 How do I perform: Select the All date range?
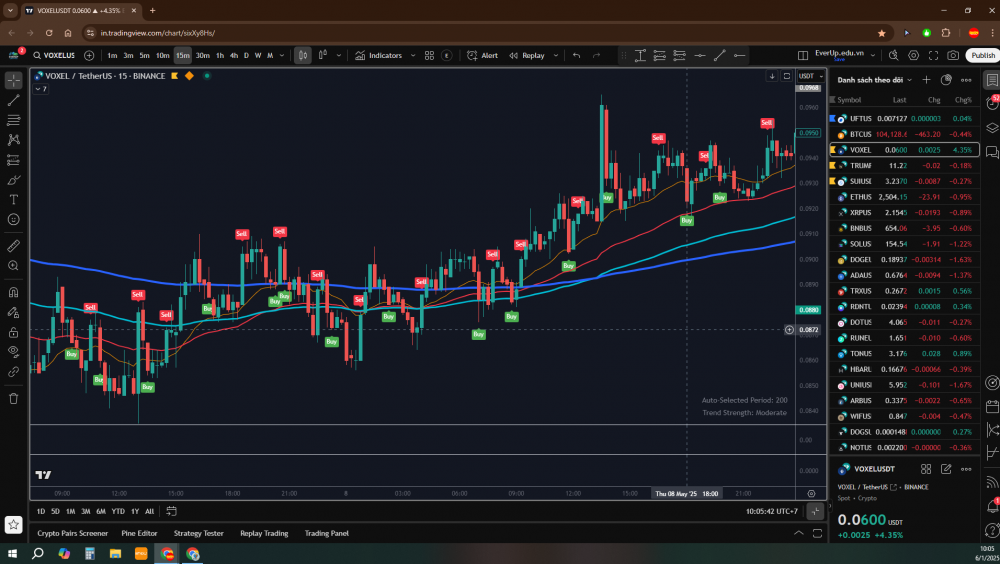coord(149,511)
